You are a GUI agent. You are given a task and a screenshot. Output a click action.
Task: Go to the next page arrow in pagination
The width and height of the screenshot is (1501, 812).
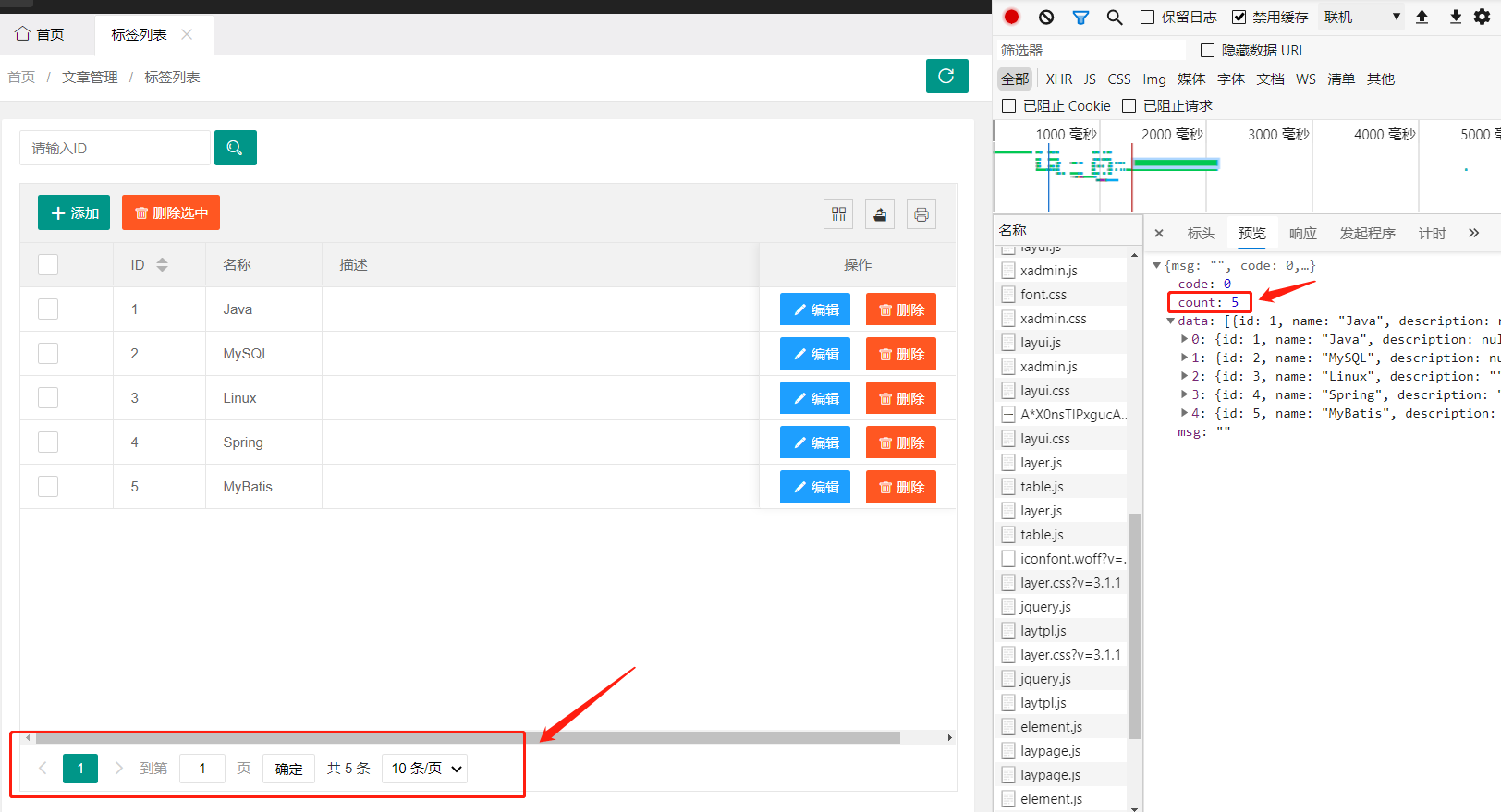118,768
